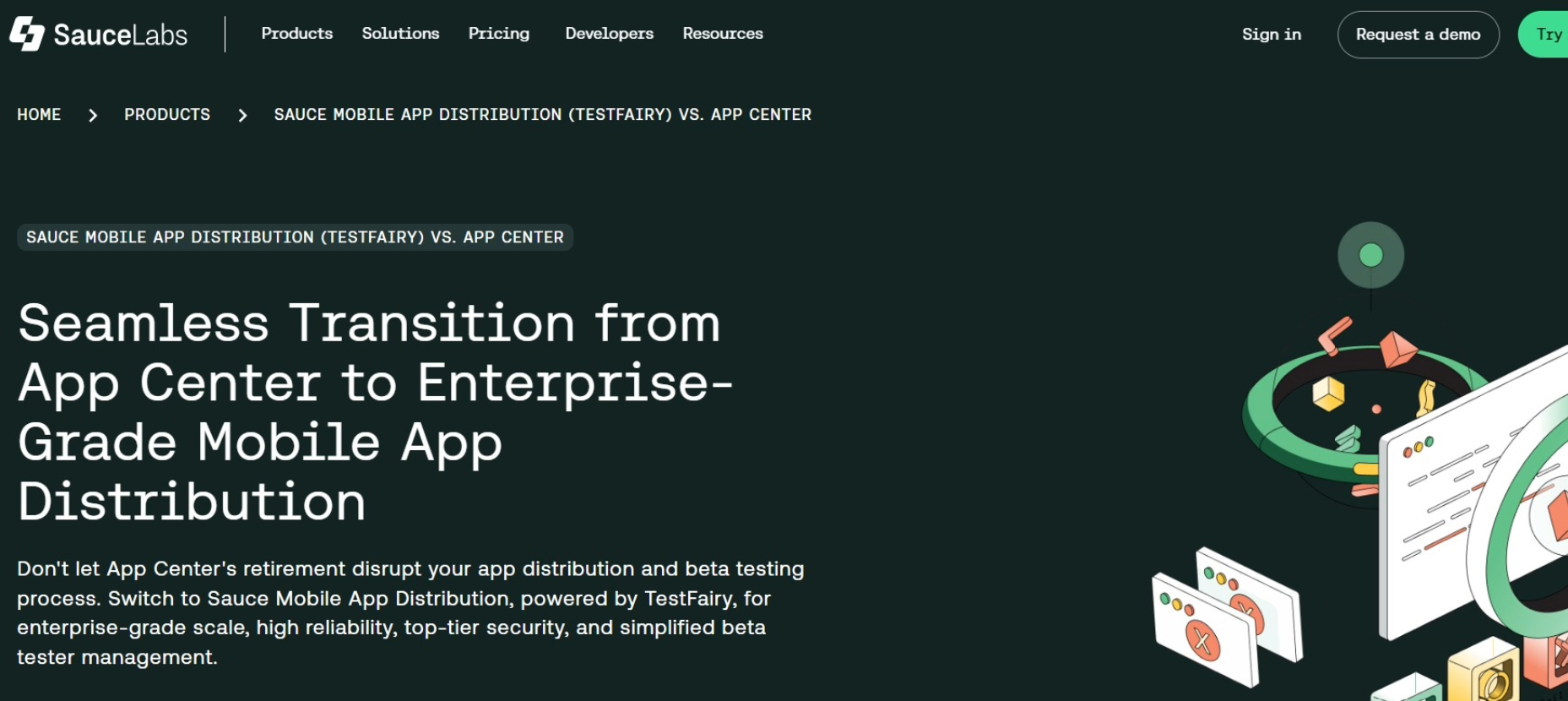The image size is (1568, 701).
Task: Go to PRODUCTS in the breadcrumb
Action: click(167, 114)
